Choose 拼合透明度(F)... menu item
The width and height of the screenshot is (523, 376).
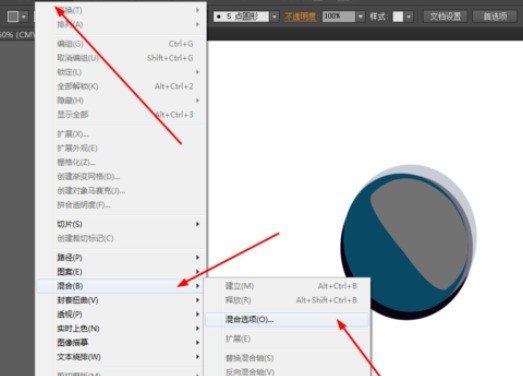(x=121, y=205)
